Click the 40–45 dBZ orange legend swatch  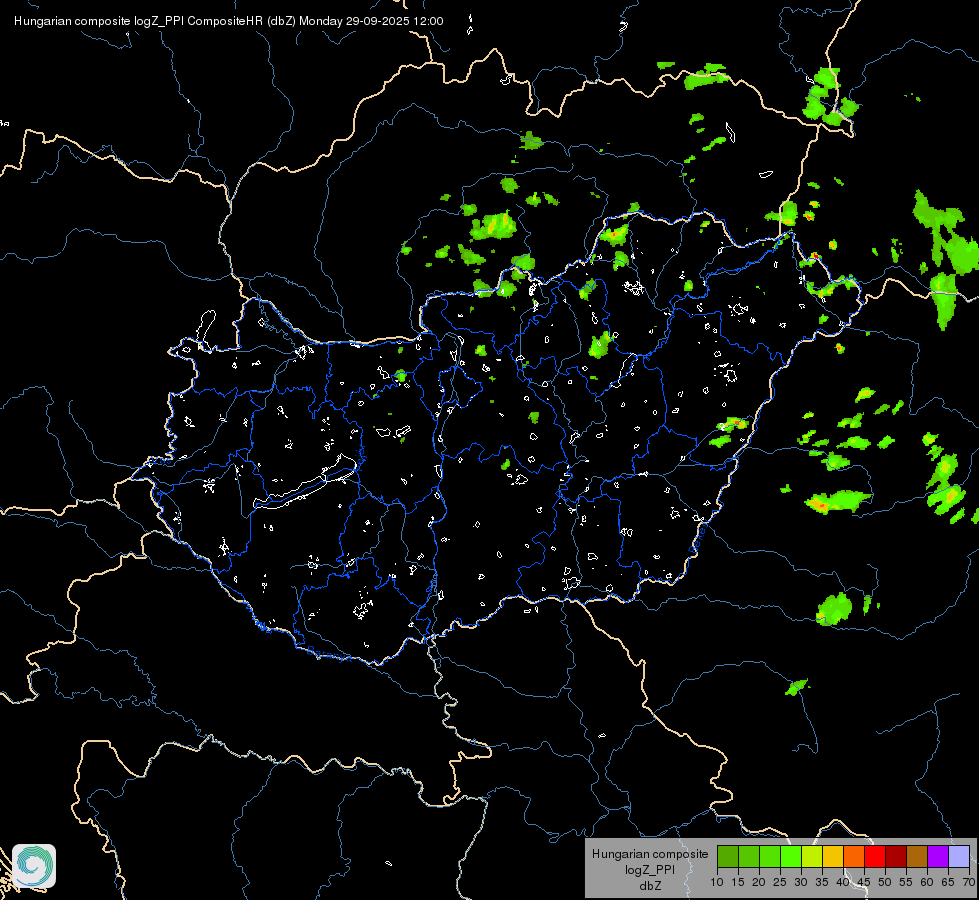[x=854, y=856]
